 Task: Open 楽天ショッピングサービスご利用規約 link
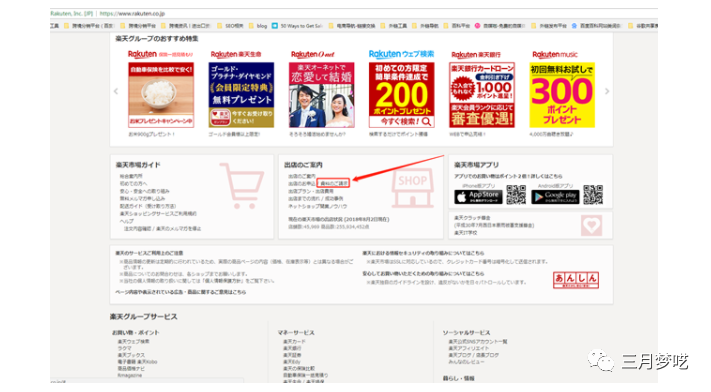[x=158, y=213]
